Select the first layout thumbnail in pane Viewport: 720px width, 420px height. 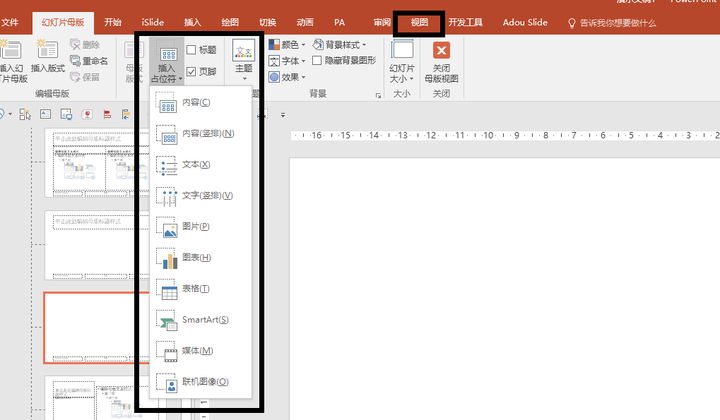pyautogui.click(x=97, y=163)
